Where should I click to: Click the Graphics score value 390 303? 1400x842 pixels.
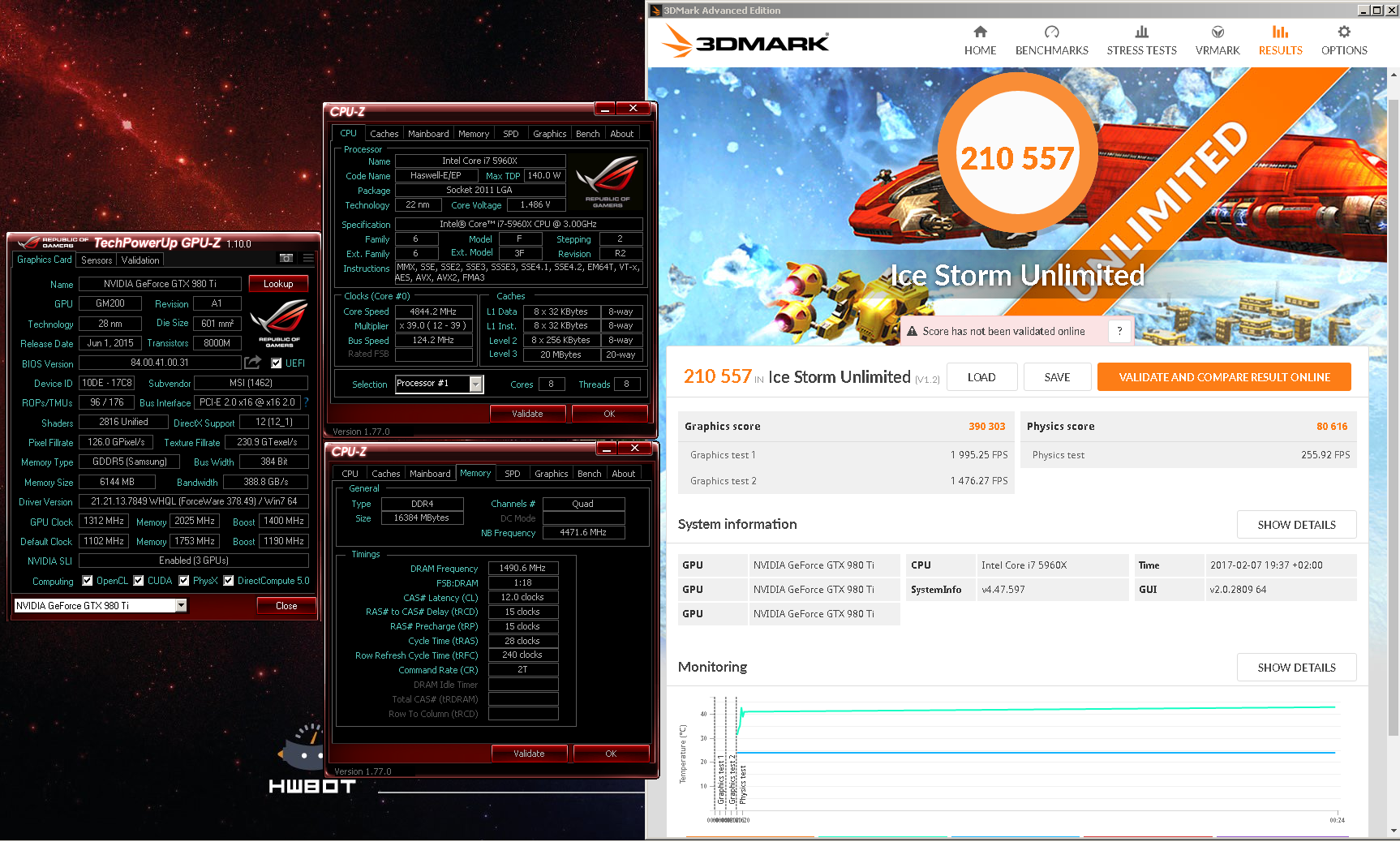coord(986,426)
